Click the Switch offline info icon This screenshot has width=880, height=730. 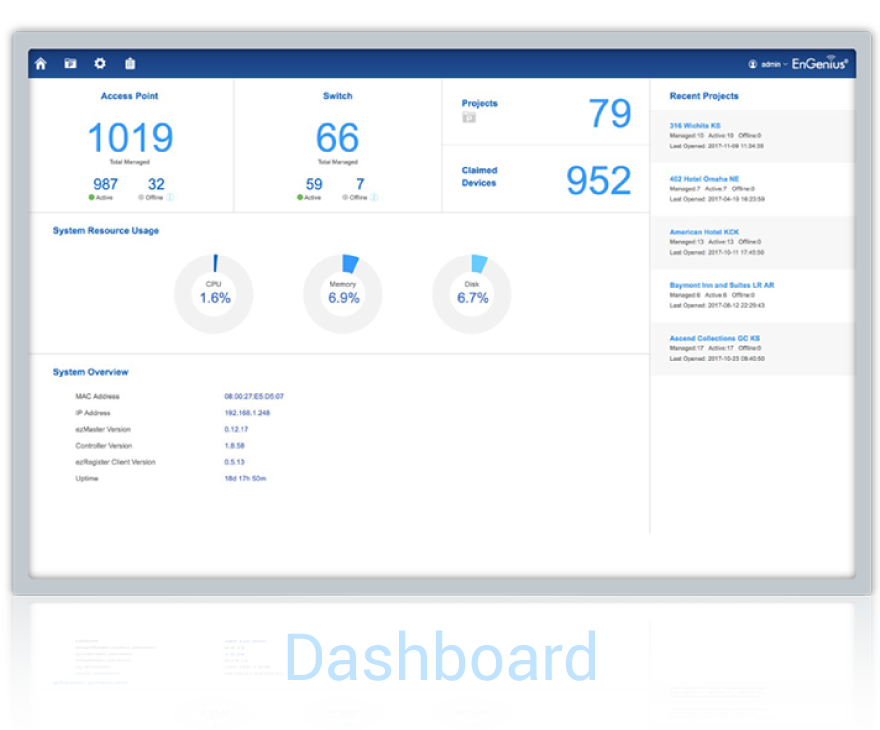click(374, 198)
